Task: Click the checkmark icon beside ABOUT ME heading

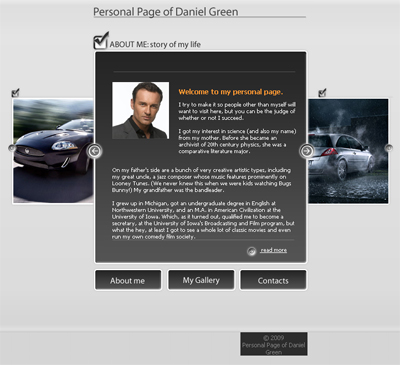Action: point(101,41)
